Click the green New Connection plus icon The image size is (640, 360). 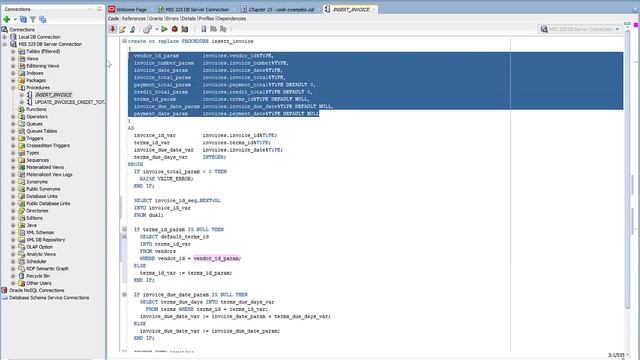(7, 19)
